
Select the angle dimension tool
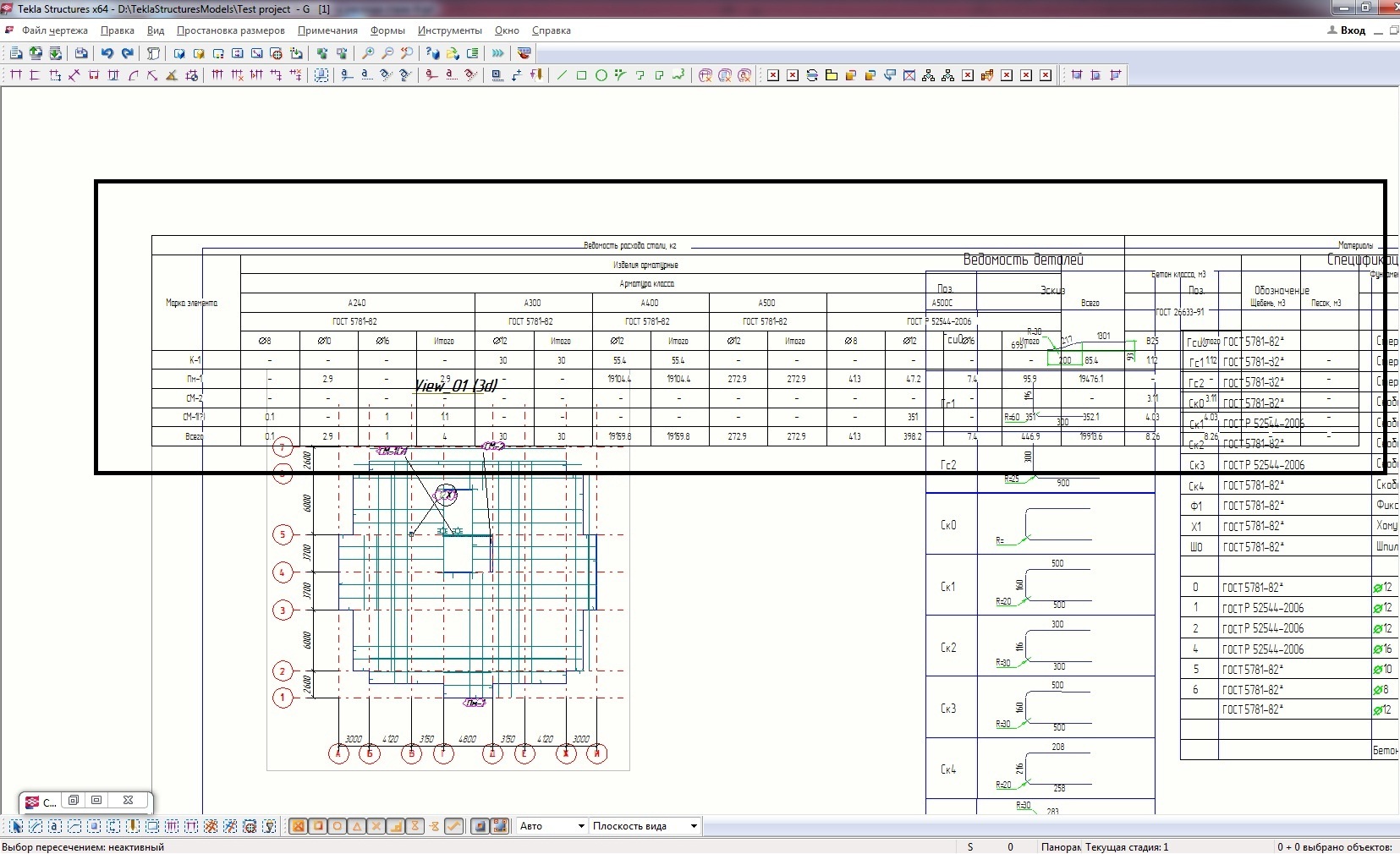[x=172, y=75]
